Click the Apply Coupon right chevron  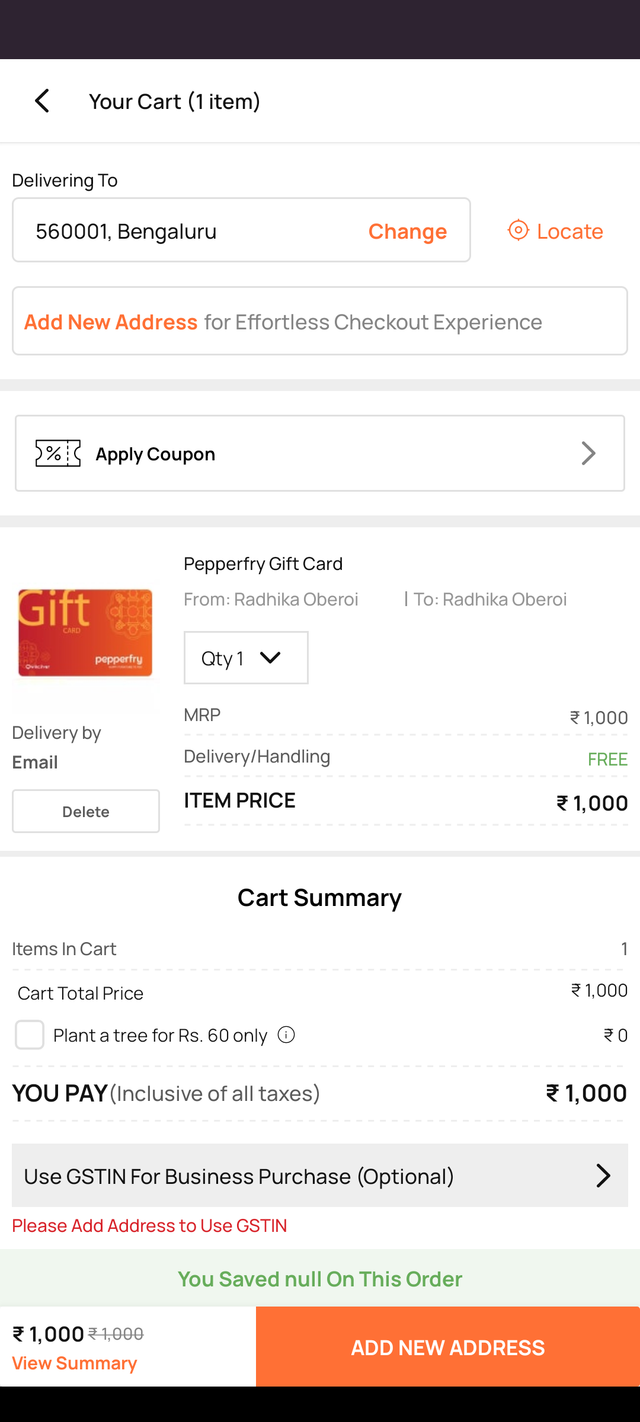click(x=588, y=454)
